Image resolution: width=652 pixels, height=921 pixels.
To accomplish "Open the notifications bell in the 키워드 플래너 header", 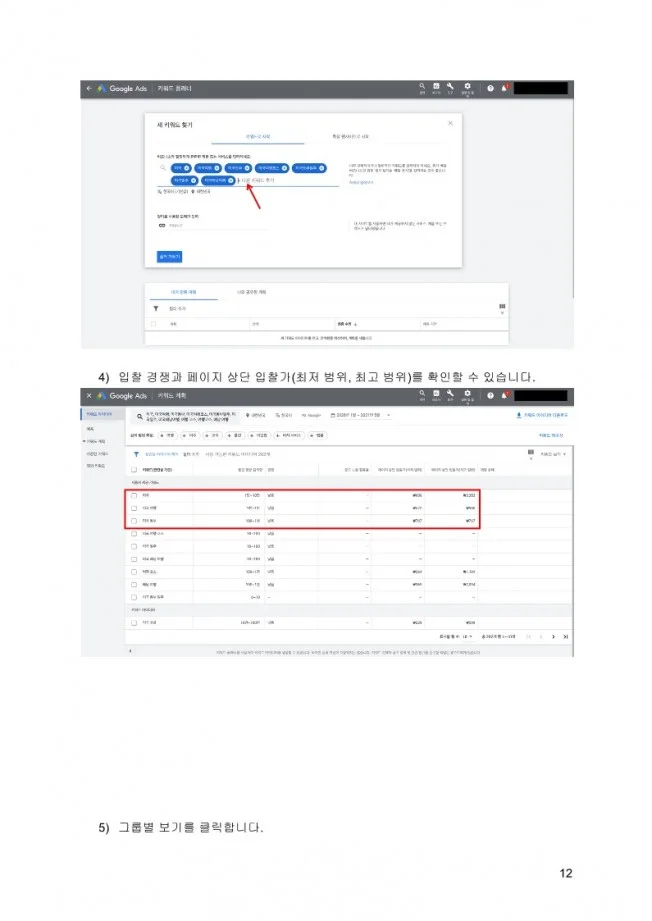I will [x=505, y=88].
